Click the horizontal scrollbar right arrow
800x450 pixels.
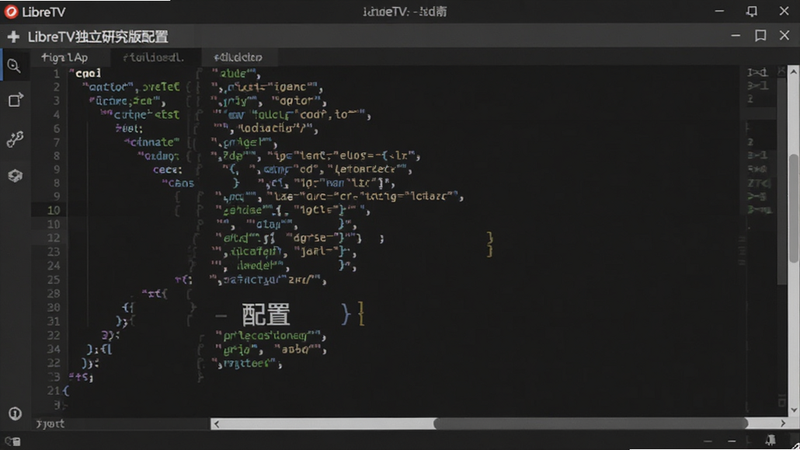(x=783, y=423)
